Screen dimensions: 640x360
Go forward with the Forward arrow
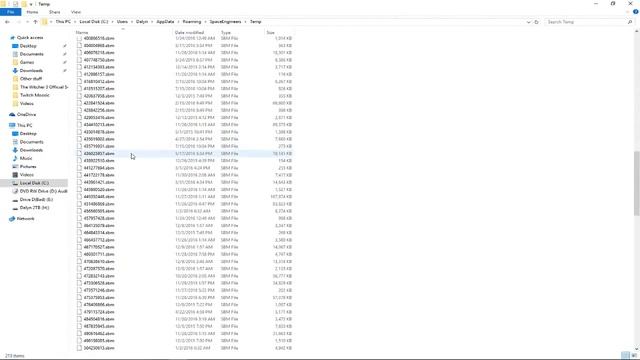(18, 22)
